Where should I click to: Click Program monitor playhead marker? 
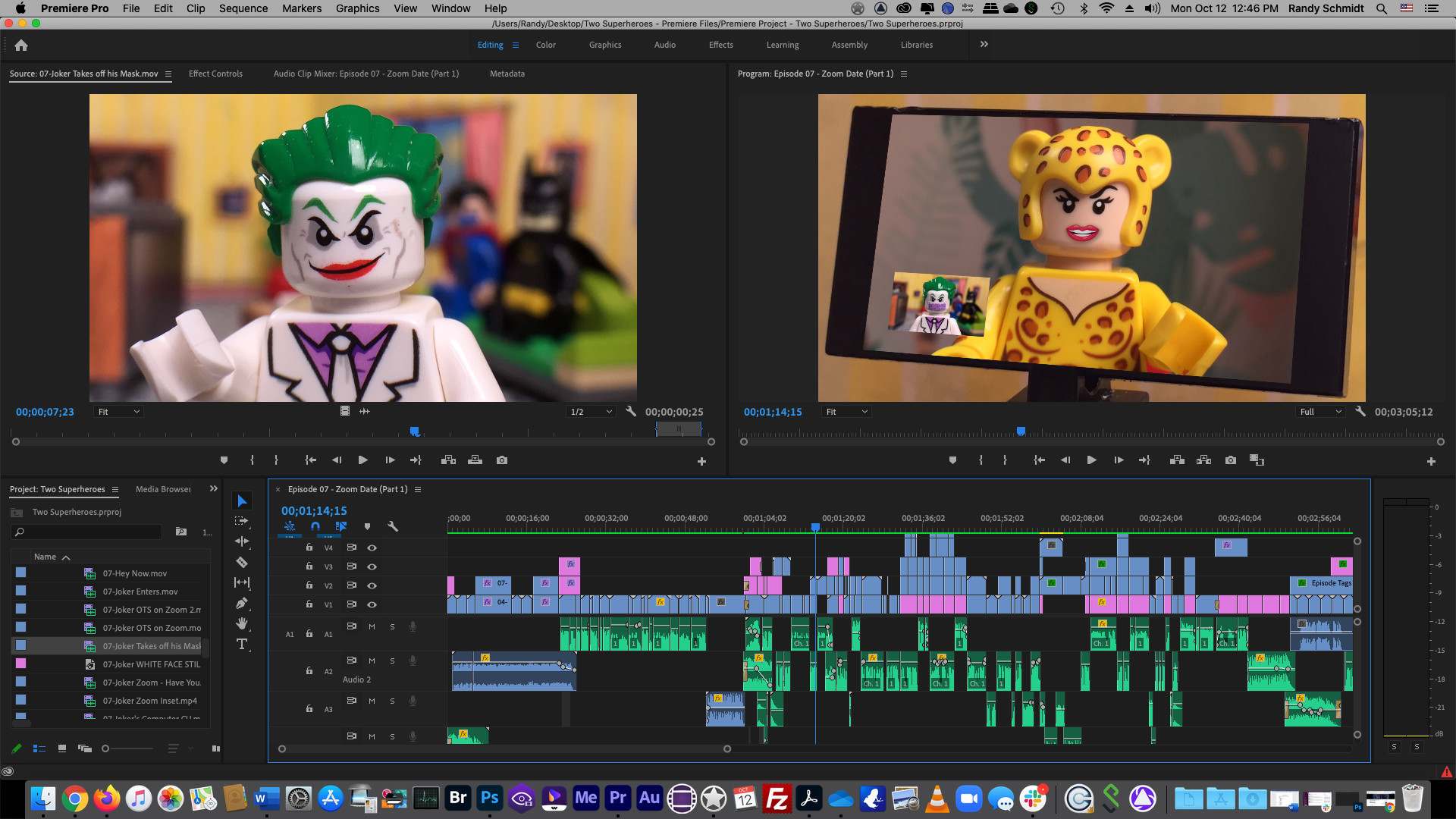[x=1021, y=431]
